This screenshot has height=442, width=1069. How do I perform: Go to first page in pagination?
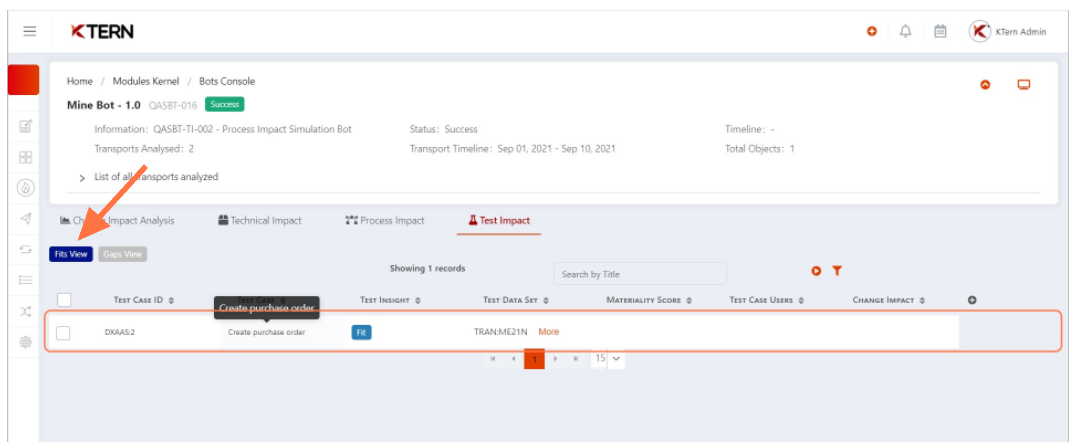click(493, 359)
